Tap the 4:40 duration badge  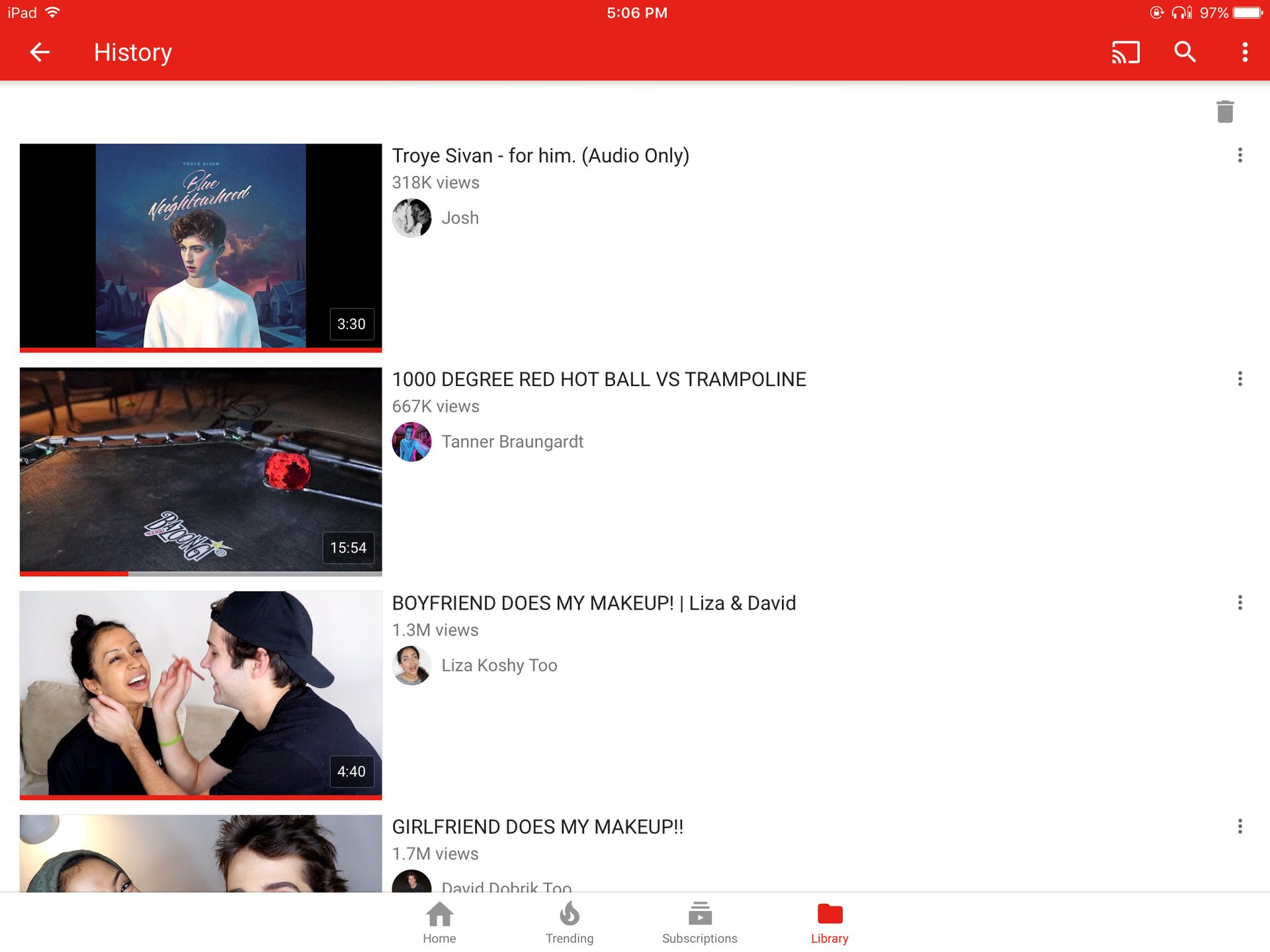(351, 772)
